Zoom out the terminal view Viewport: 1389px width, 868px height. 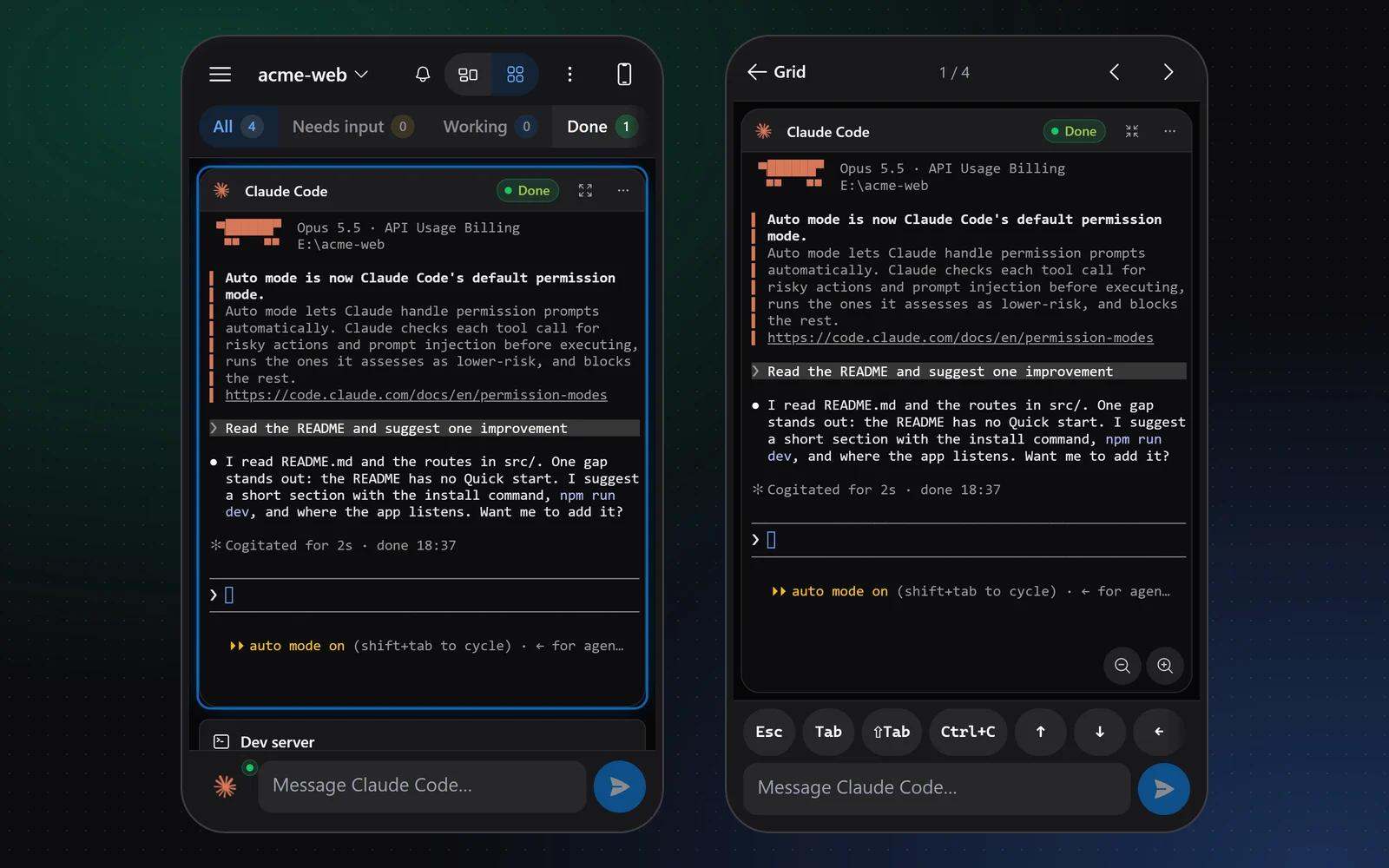[1122, 666]
